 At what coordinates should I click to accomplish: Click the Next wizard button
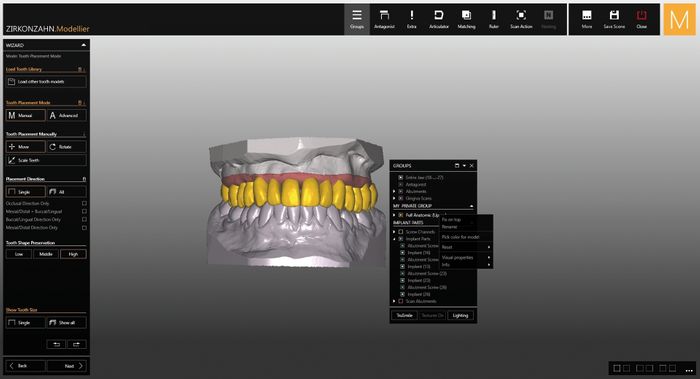click(x=66, y=366)
